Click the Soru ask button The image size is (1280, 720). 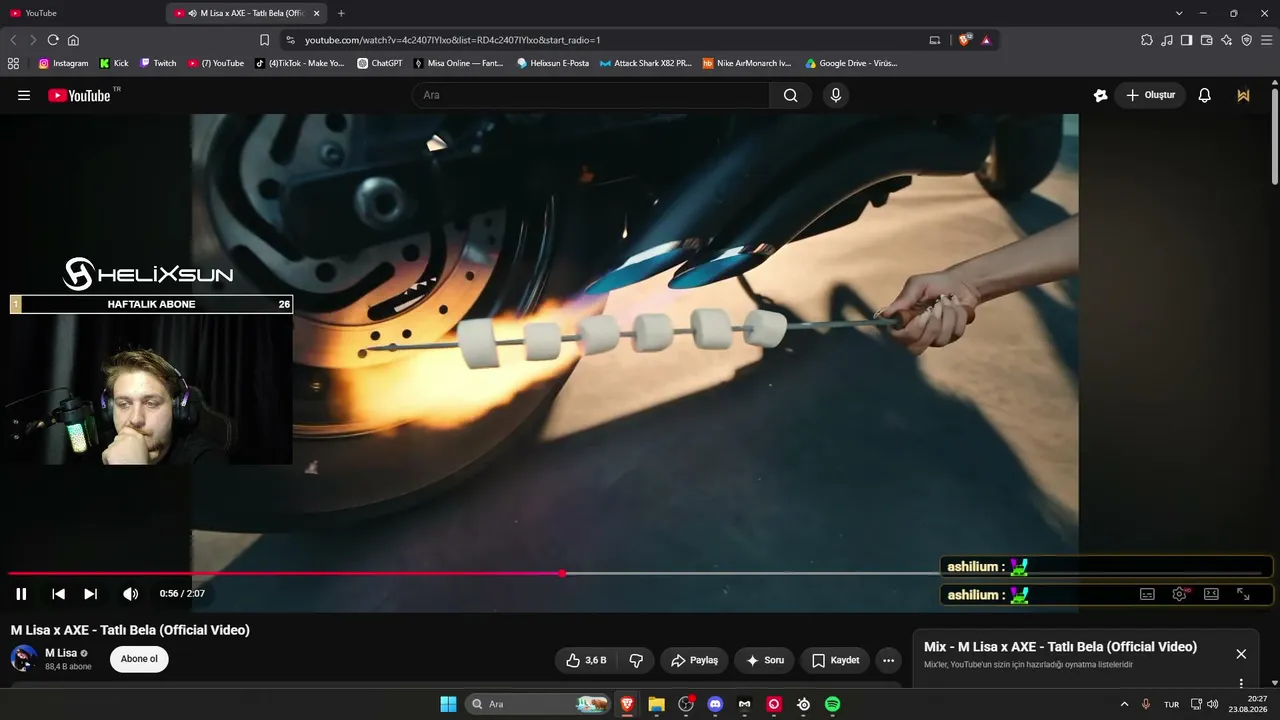click(x=765, y=660)
